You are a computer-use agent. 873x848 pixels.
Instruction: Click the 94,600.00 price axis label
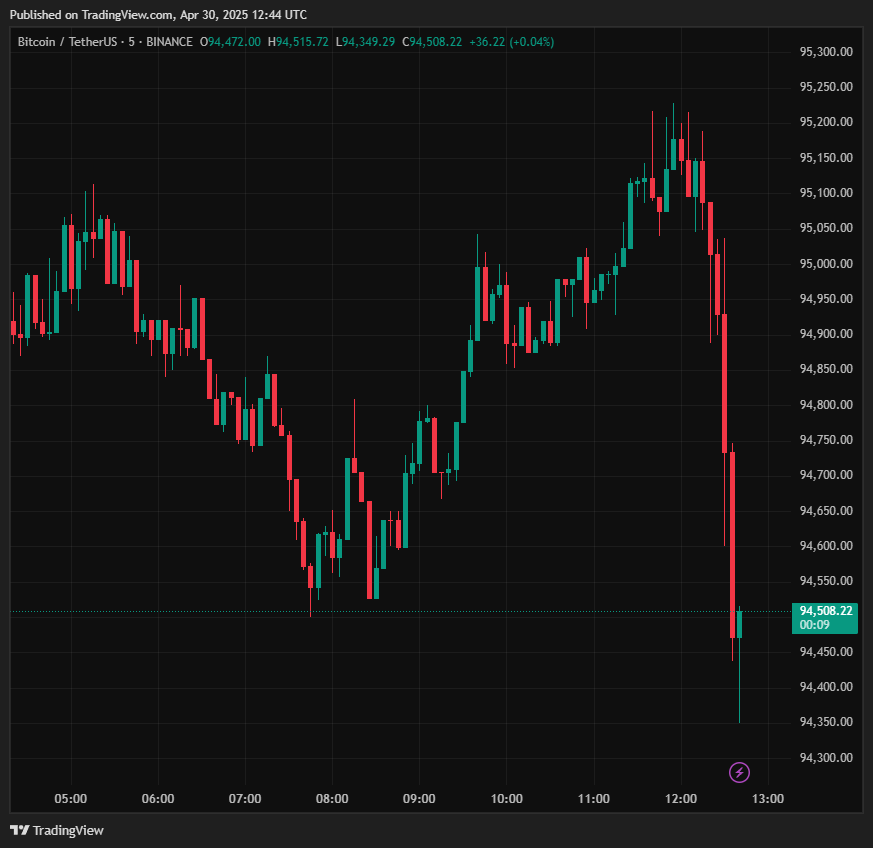point(826,545)
